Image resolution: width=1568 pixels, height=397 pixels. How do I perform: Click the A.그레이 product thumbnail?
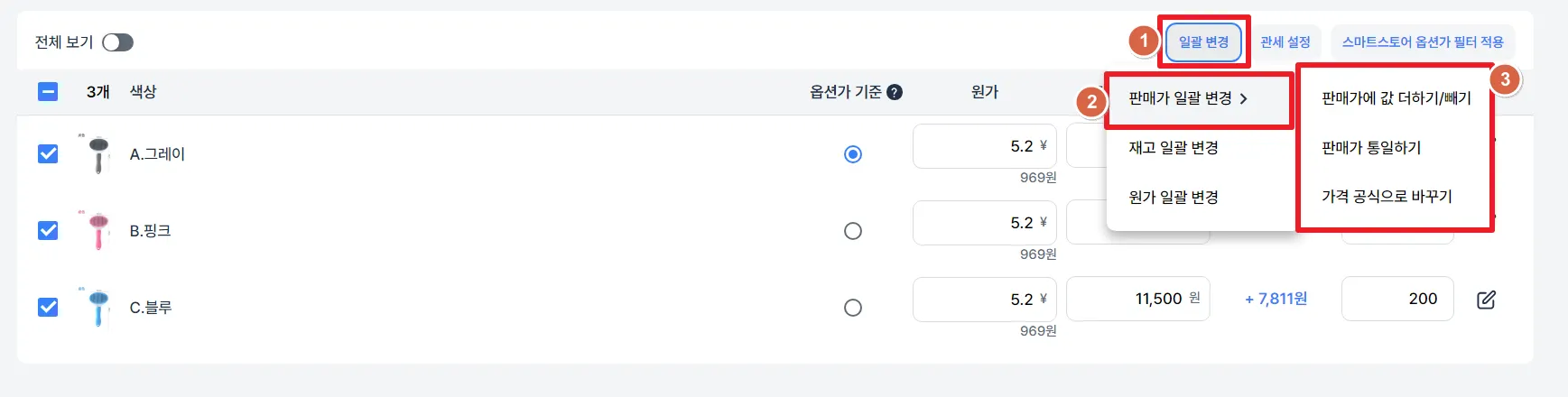98,154
